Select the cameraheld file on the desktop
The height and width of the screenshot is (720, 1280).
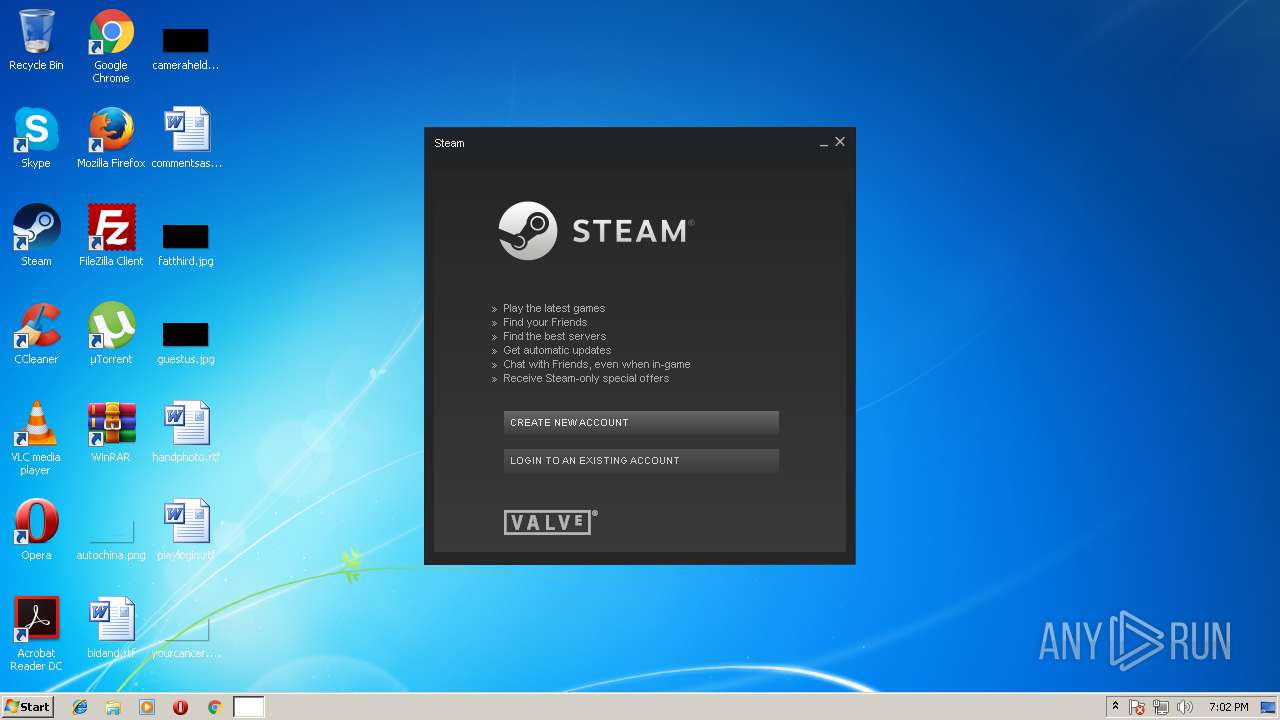(186, 46)
